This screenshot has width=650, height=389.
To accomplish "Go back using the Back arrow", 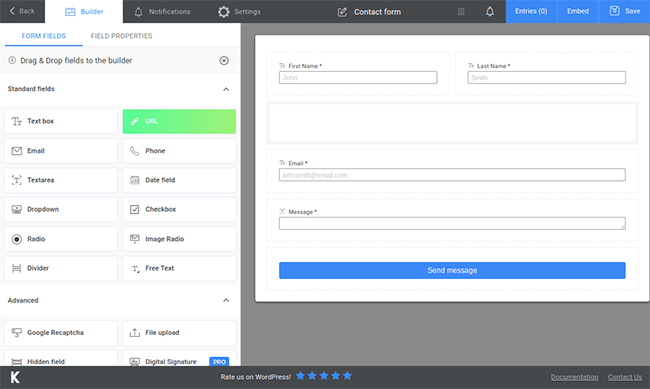I will pos(22,11).
